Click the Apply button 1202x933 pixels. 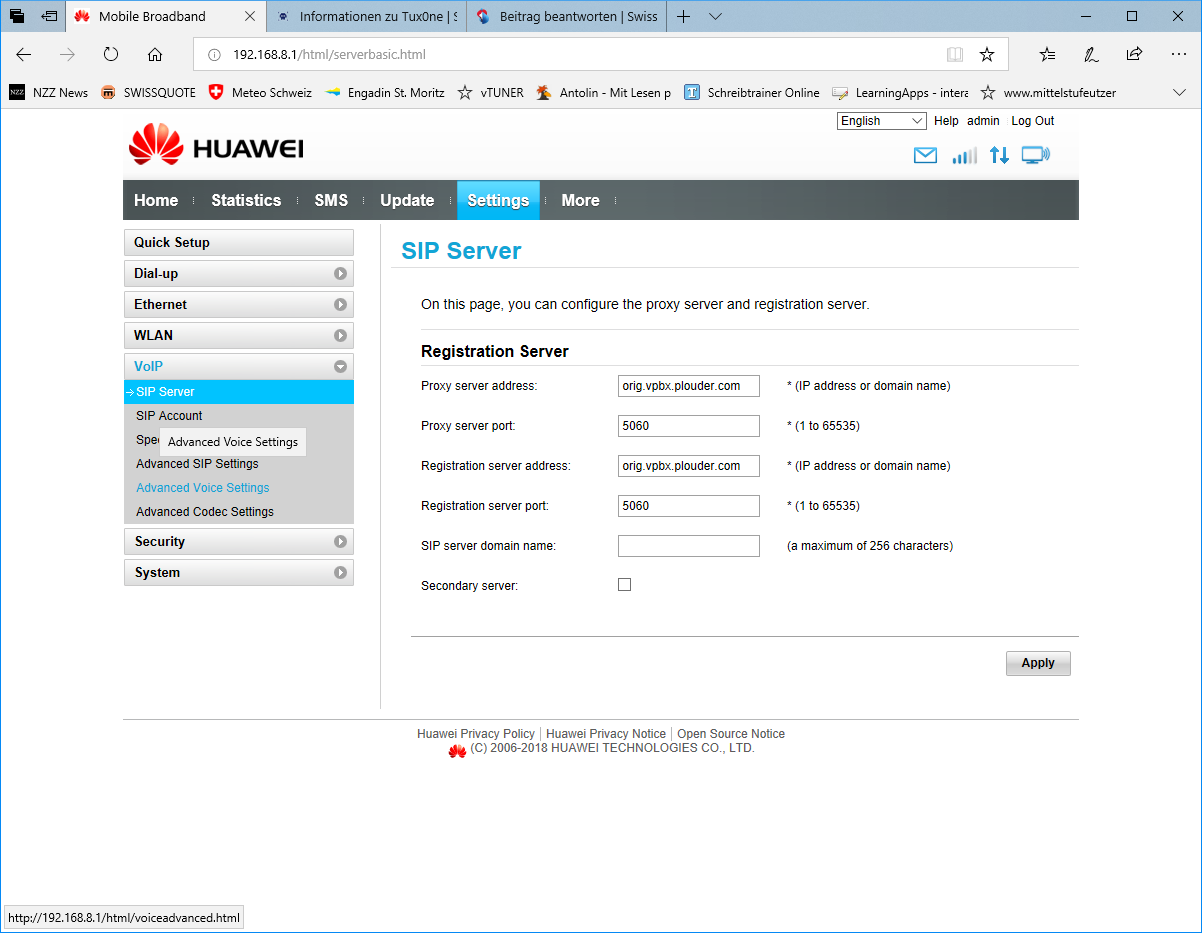click(1037, 663)
